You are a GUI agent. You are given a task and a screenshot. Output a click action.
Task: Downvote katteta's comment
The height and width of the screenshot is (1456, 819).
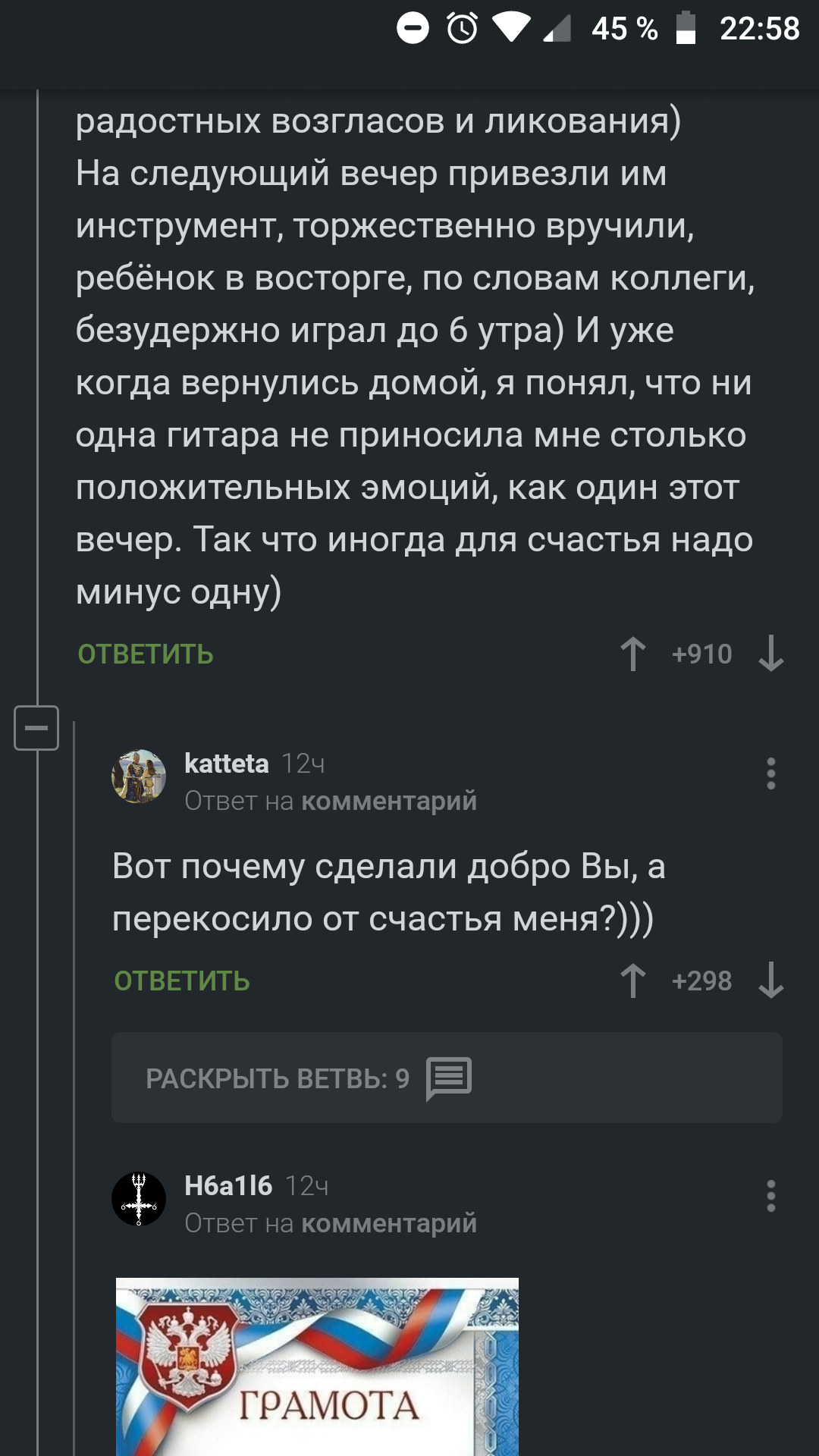(770, 981)
